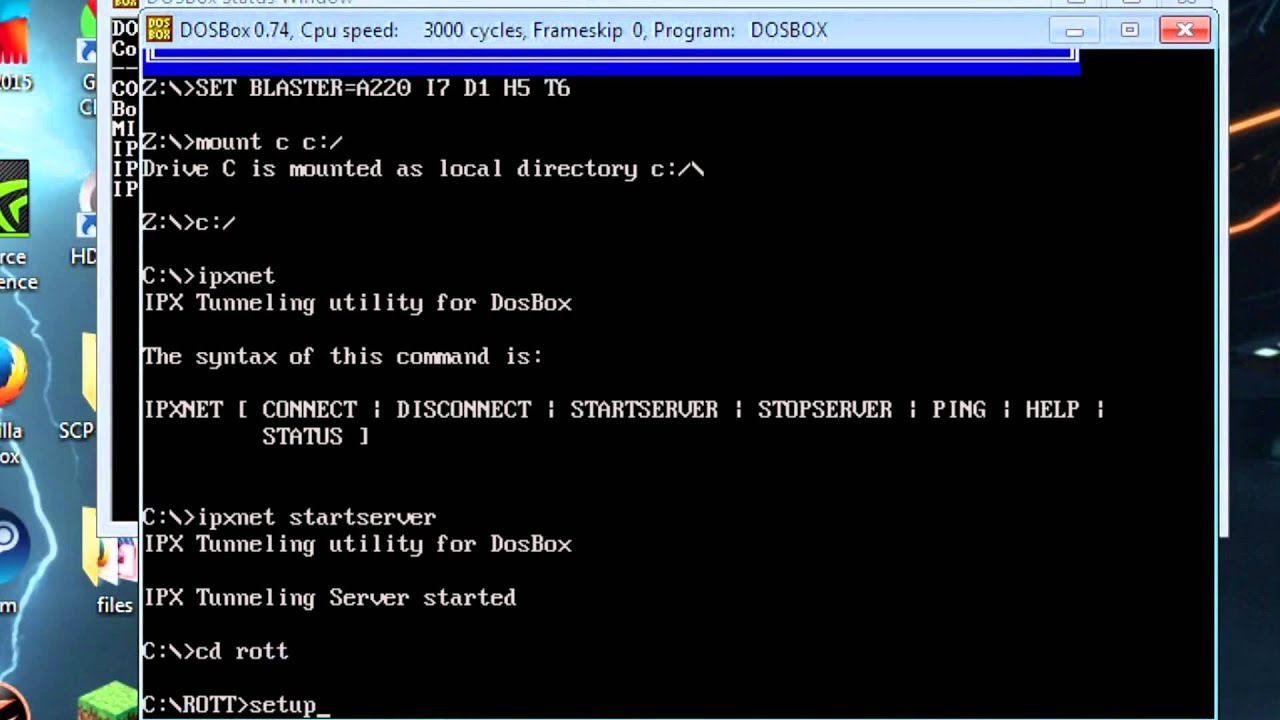Maximize the DOSBox 0.74 window
Screen dimensions: 1280x720
pyautogui.click(x=1130, y=30)
